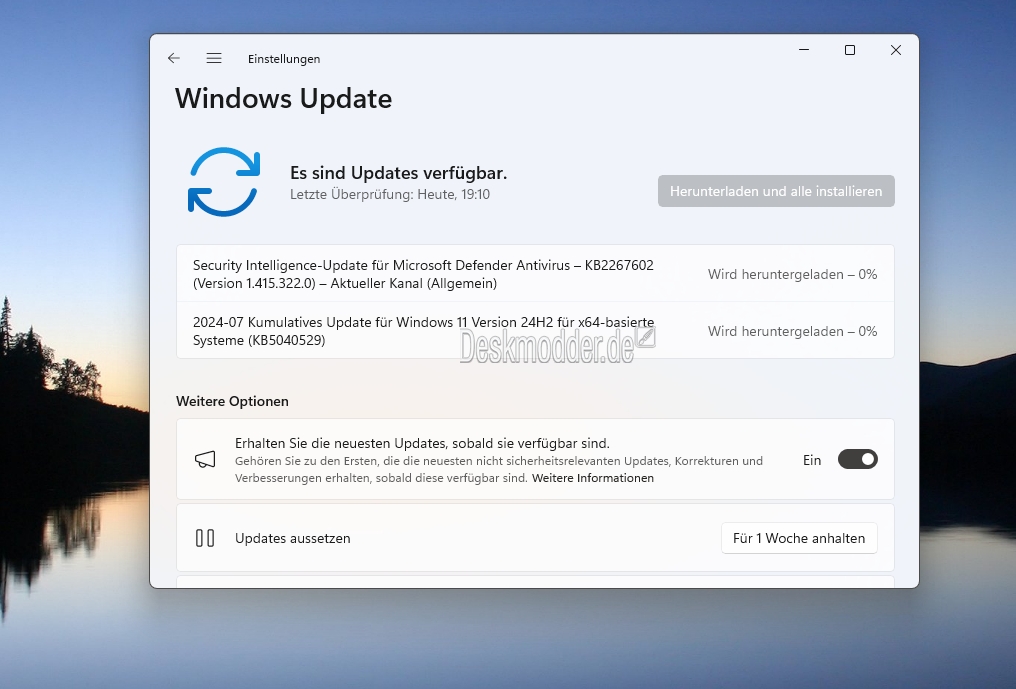Click 'Letzte Überprüfung: Heute, 19:10' text
The image size is (1016, 689).
tap(390, 194)
